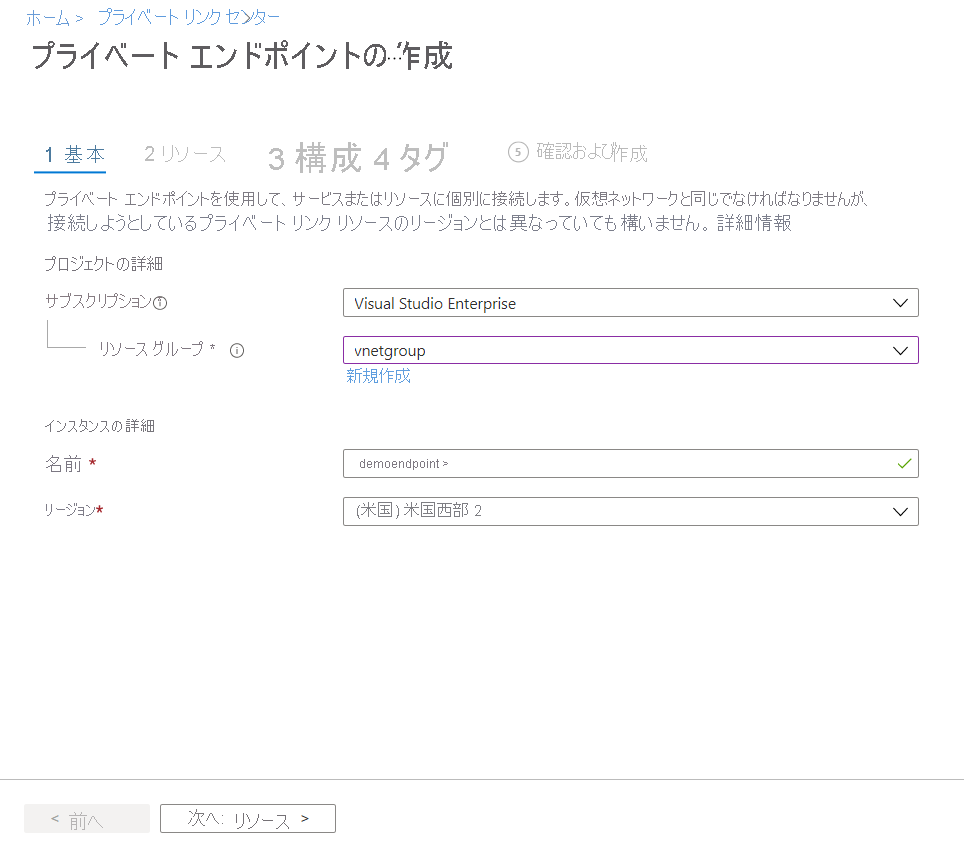
Task: Click the name field containing demoendpoint
Action: click(x=630, y=464)
